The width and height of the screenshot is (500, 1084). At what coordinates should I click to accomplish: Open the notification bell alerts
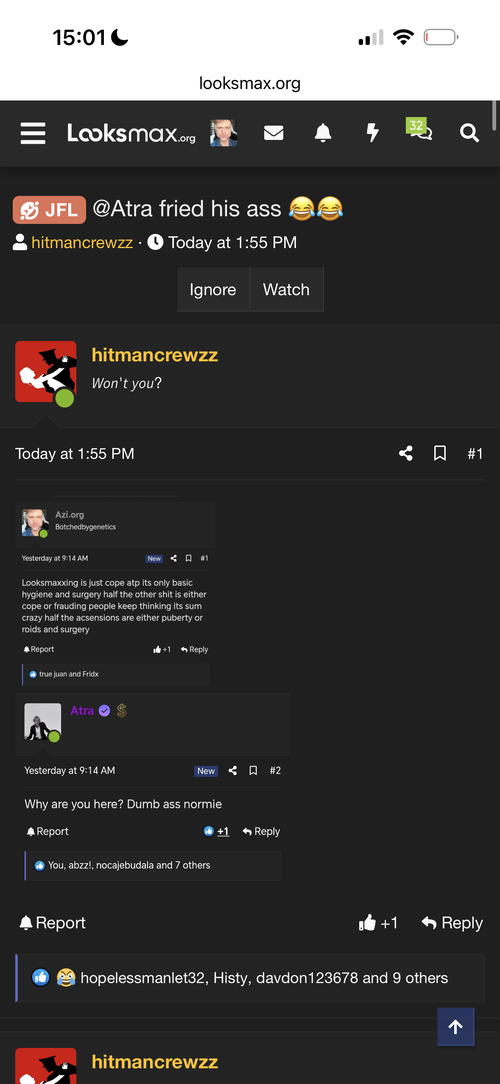tap(322, 133)
